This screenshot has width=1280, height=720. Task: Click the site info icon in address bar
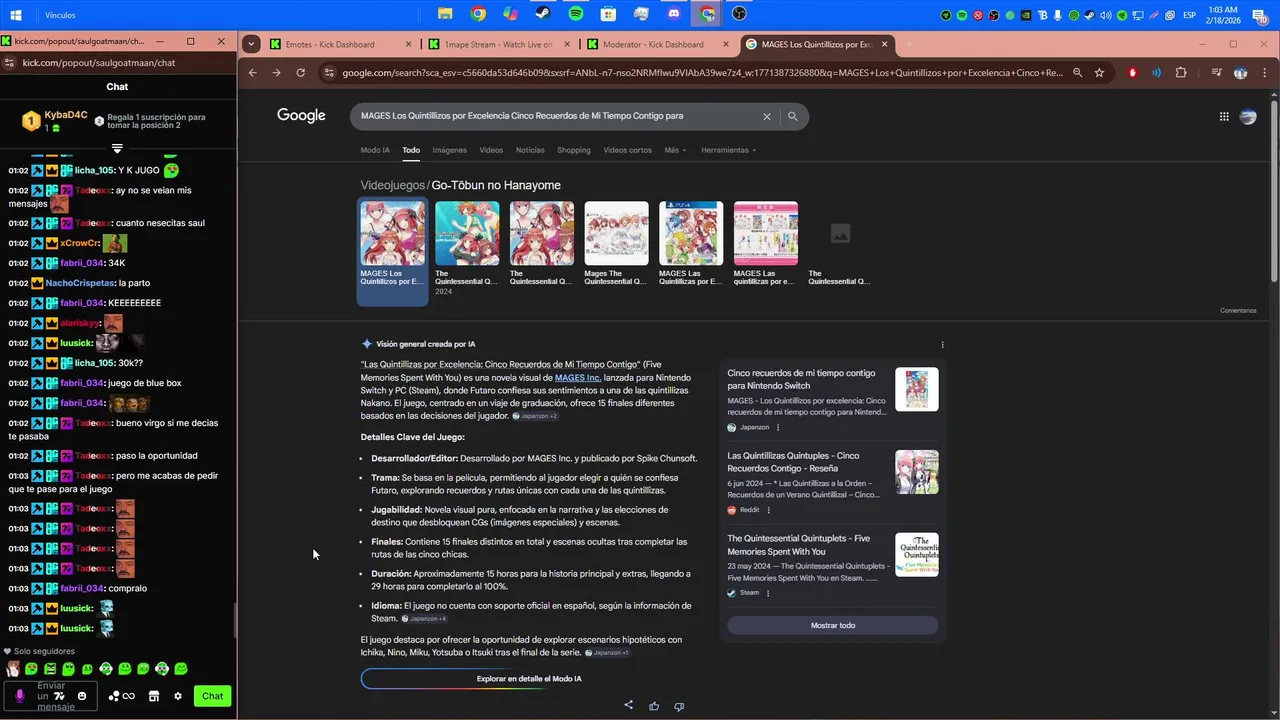(328, 73)
